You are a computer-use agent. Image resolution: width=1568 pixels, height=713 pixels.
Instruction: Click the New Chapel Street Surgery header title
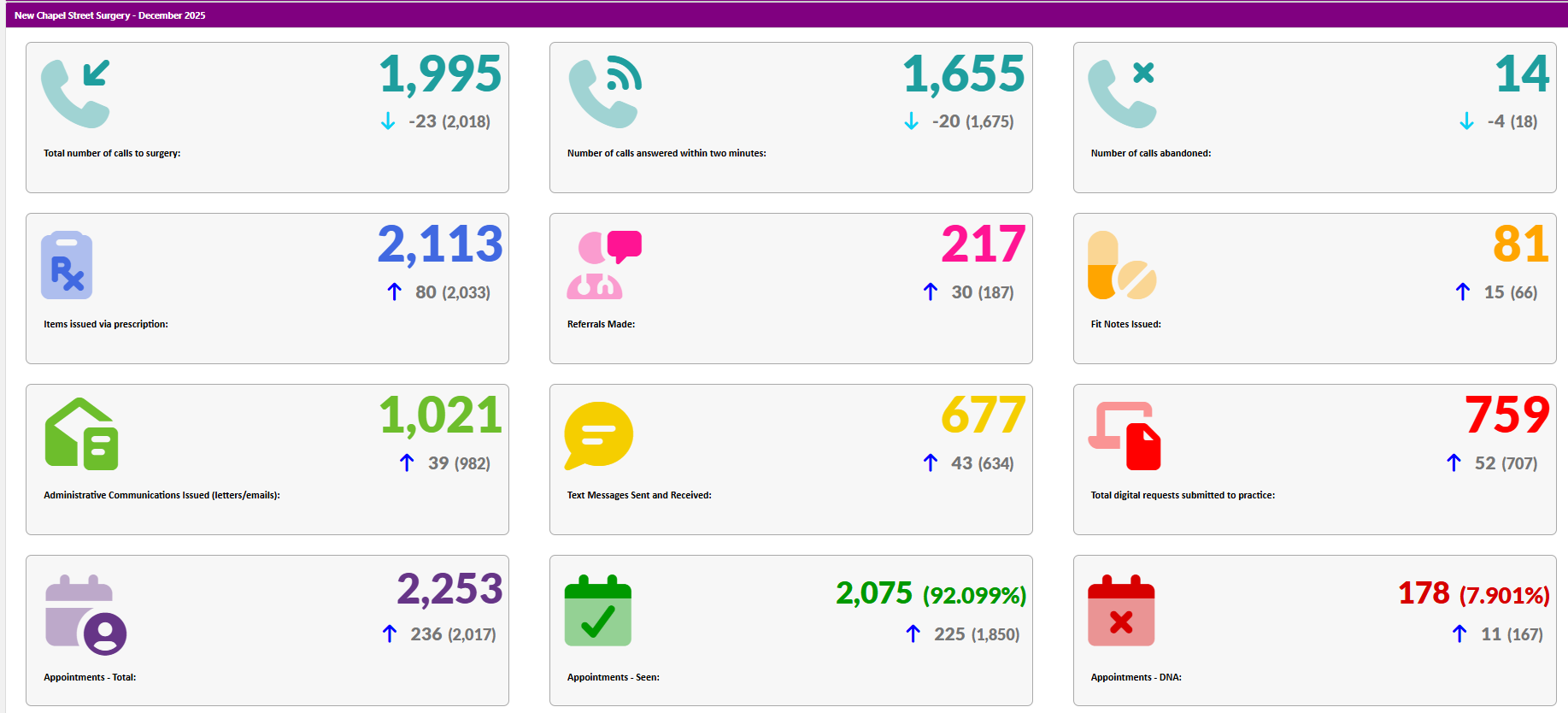(x=109, y=15)
